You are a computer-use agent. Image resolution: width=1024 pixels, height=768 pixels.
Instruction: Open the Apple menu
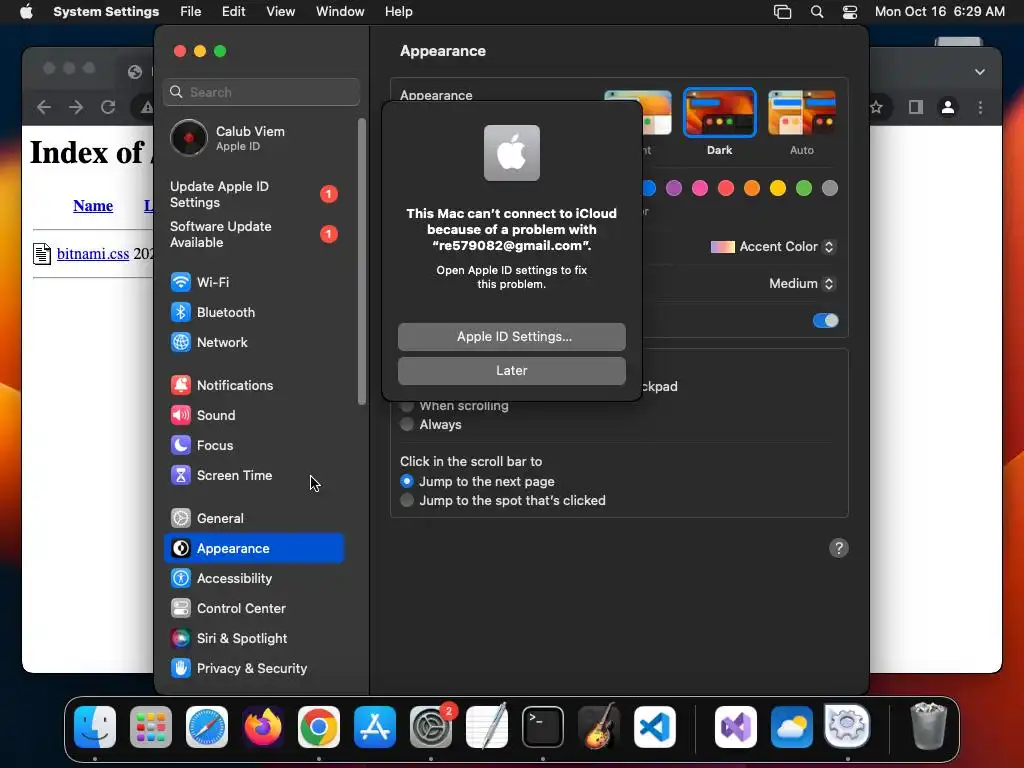click(26, 12)
